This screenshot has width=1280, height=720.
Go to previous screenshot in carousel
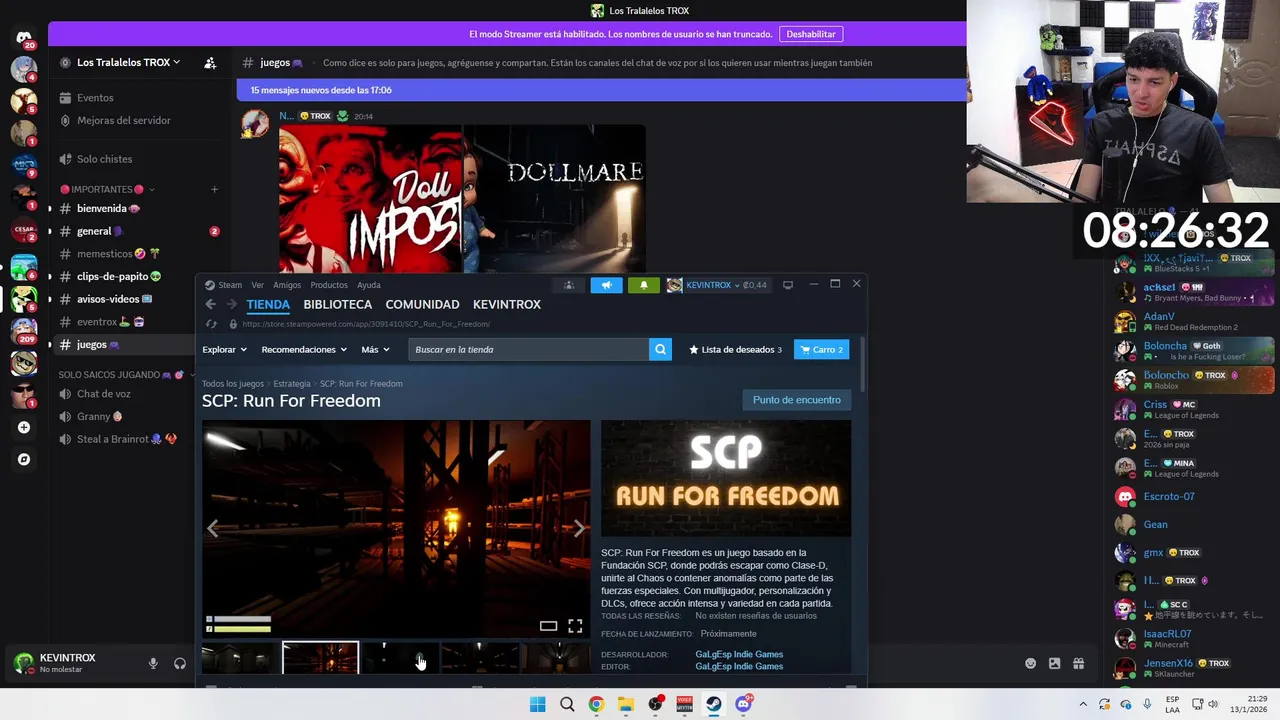click(212, 528)
